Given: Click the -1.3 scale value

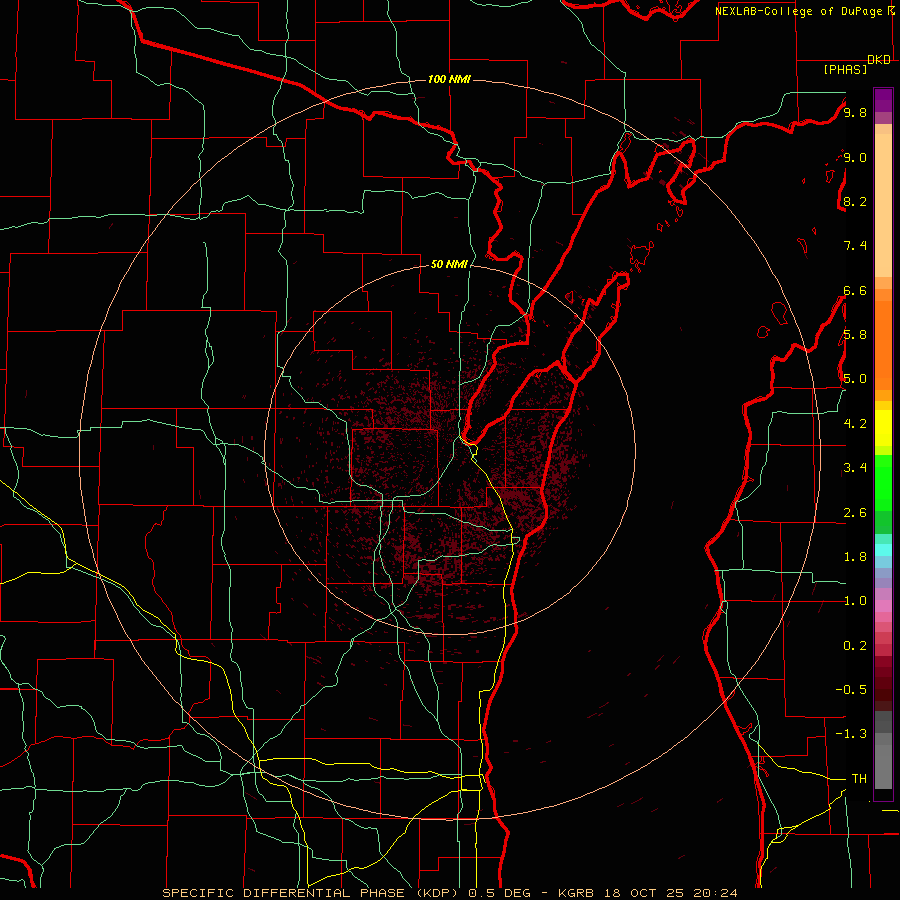Looking at the screenshot, I should point(851,734).
